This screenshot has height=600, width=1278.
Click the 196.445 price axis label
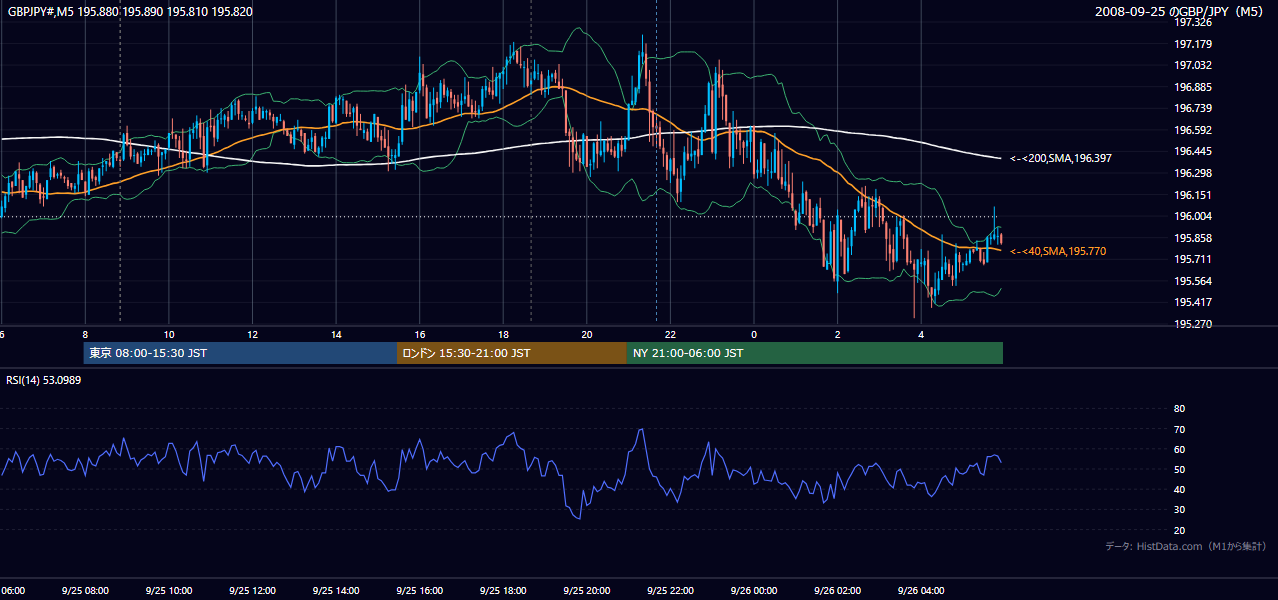(1193, 152)
